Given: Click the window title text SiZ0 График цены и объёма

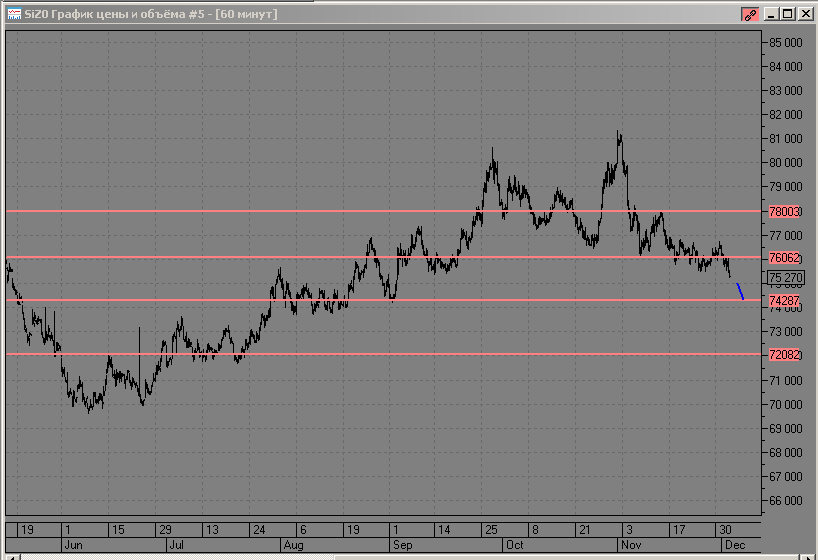Looking at the screenshot, I should [104, 14].
